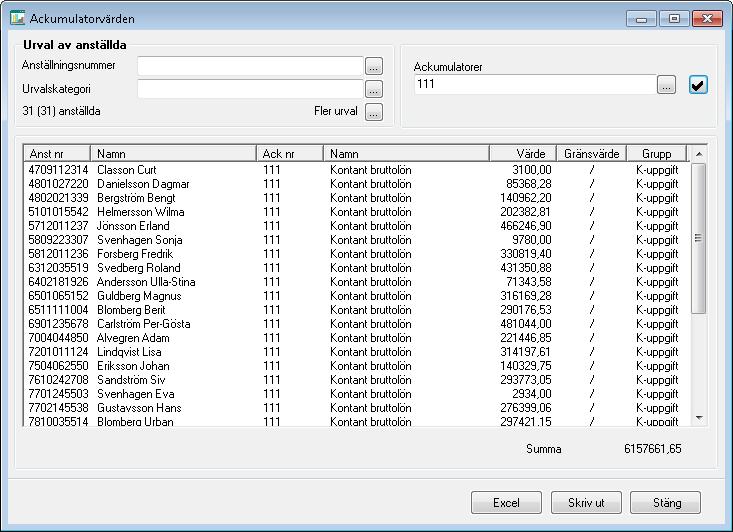
Task: Click the value 466246,90
Action: click(x=526, y=226)
